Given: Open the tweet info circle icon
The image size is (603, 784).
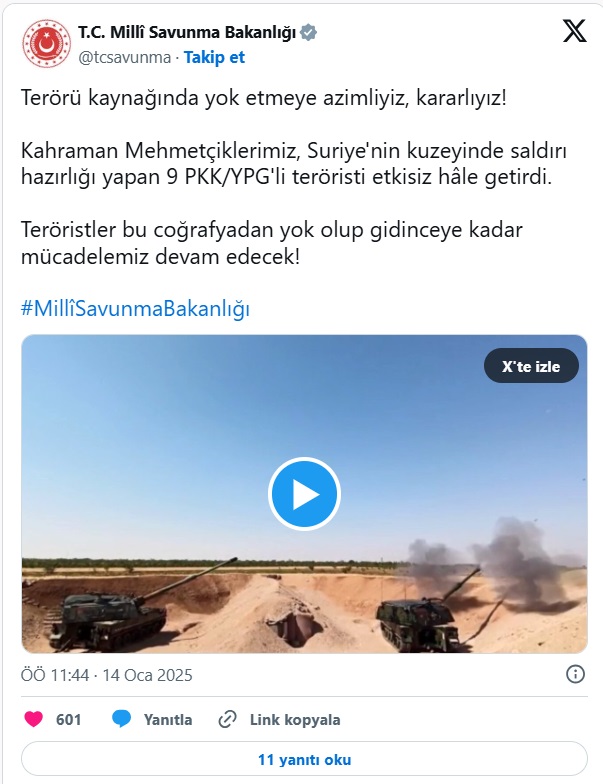Looking at the screenshot, I should (x=575, y=674).
